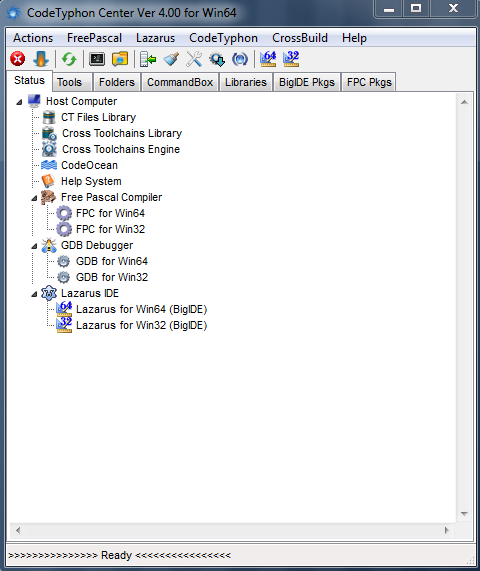Click the CodeOcean waves icon

coord(49,165)
